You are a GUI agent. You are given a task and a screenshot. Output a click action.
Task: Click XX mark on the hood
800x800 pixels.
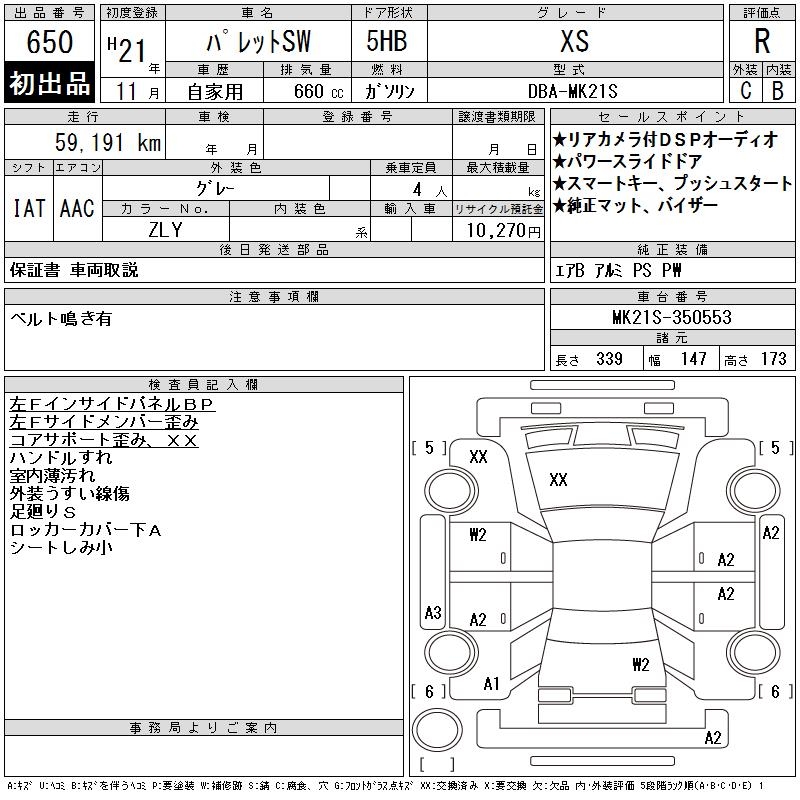pos(558,480)
